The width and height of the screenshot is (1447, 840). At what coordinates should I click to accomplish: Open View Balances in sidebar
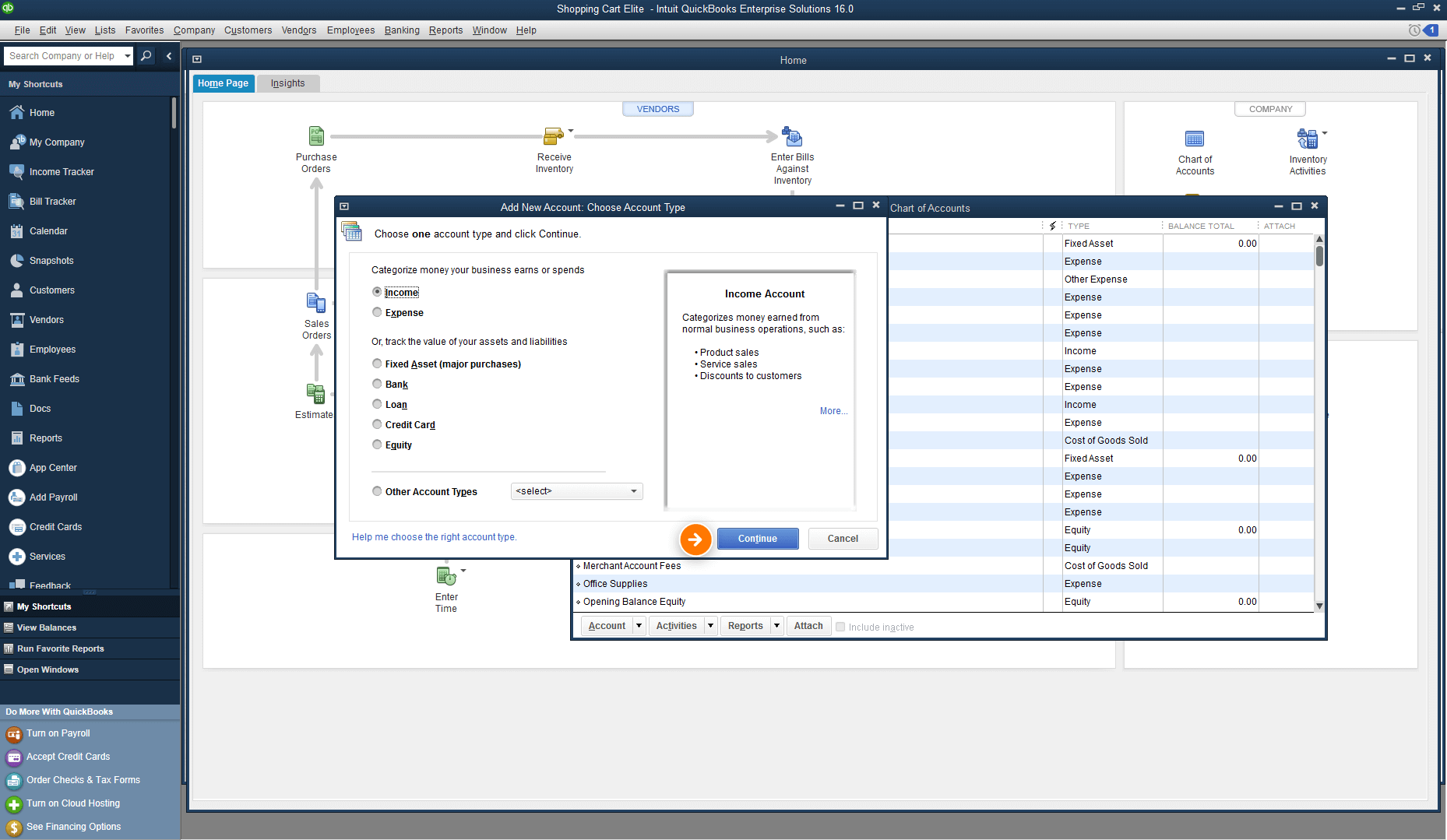46,627
